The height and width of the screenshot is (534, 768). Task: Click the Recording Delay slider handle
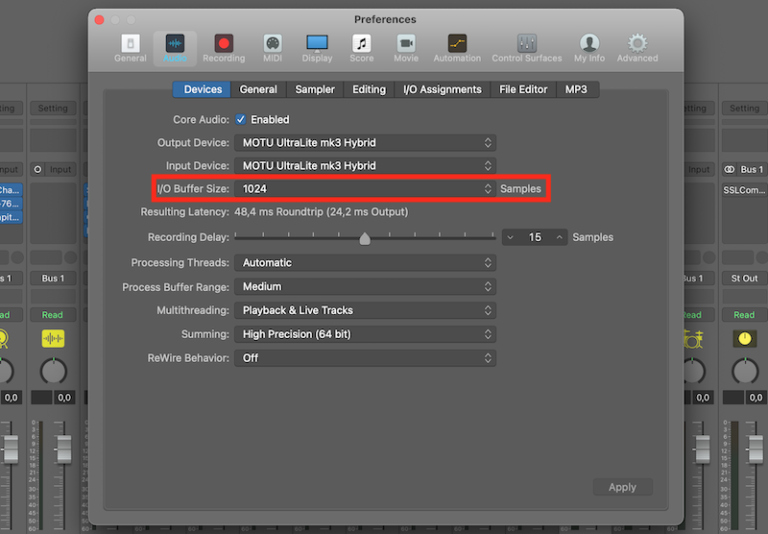(x=364, y=239)
